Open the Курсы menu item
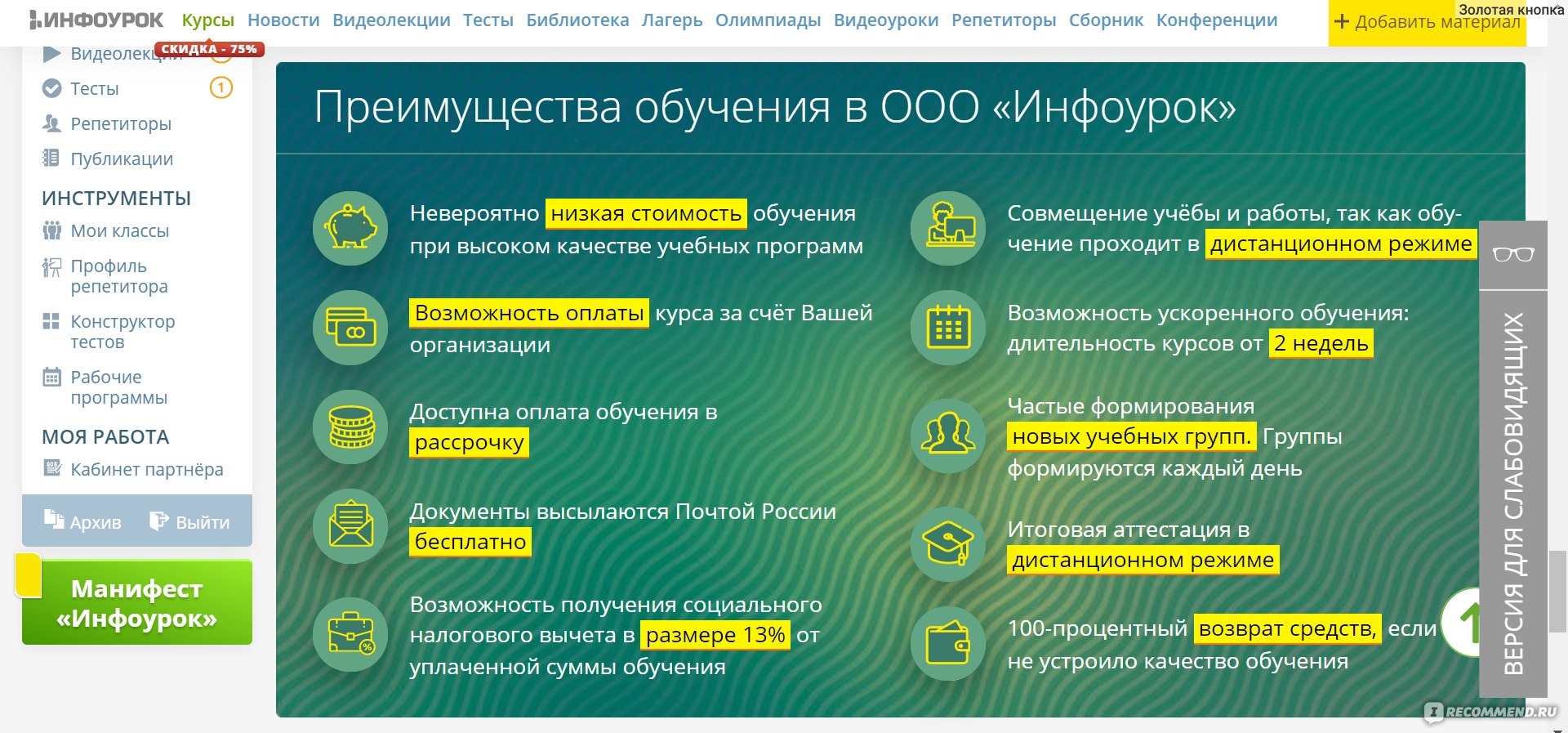The image size is (1568, 733). 208,20
